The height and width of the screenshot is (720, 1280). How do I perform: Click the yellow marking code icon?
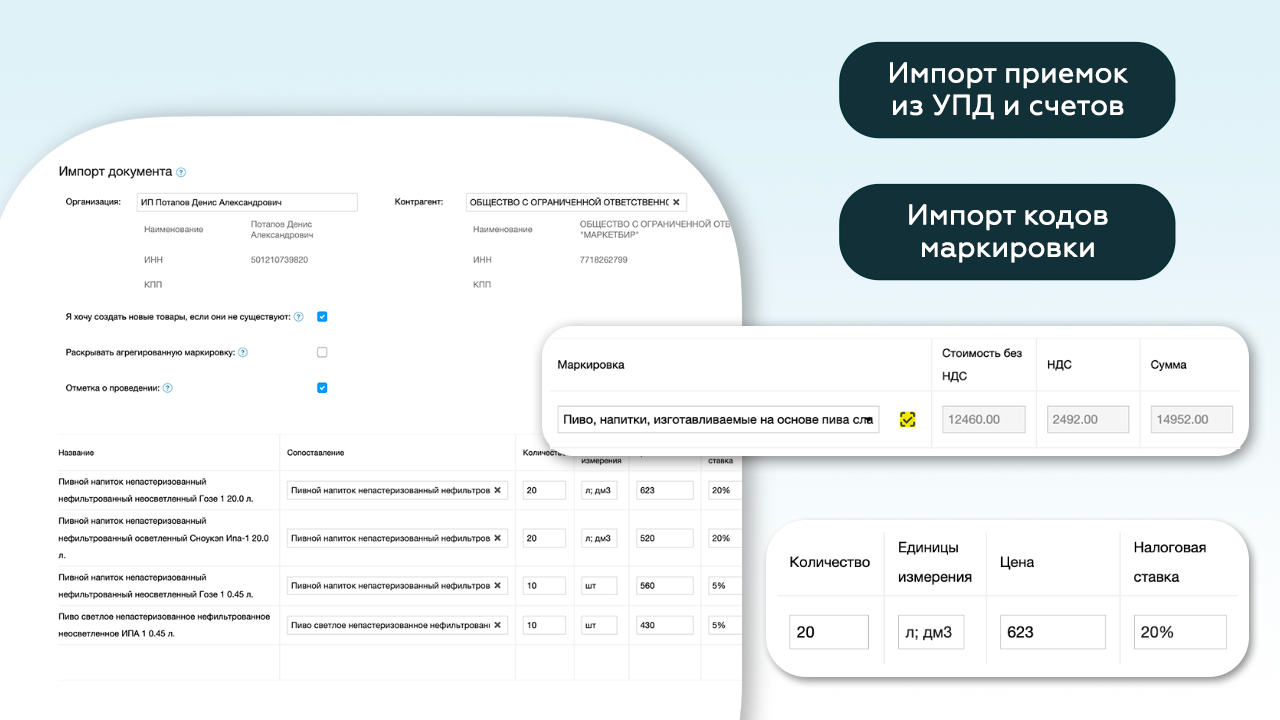click(907, 419)
